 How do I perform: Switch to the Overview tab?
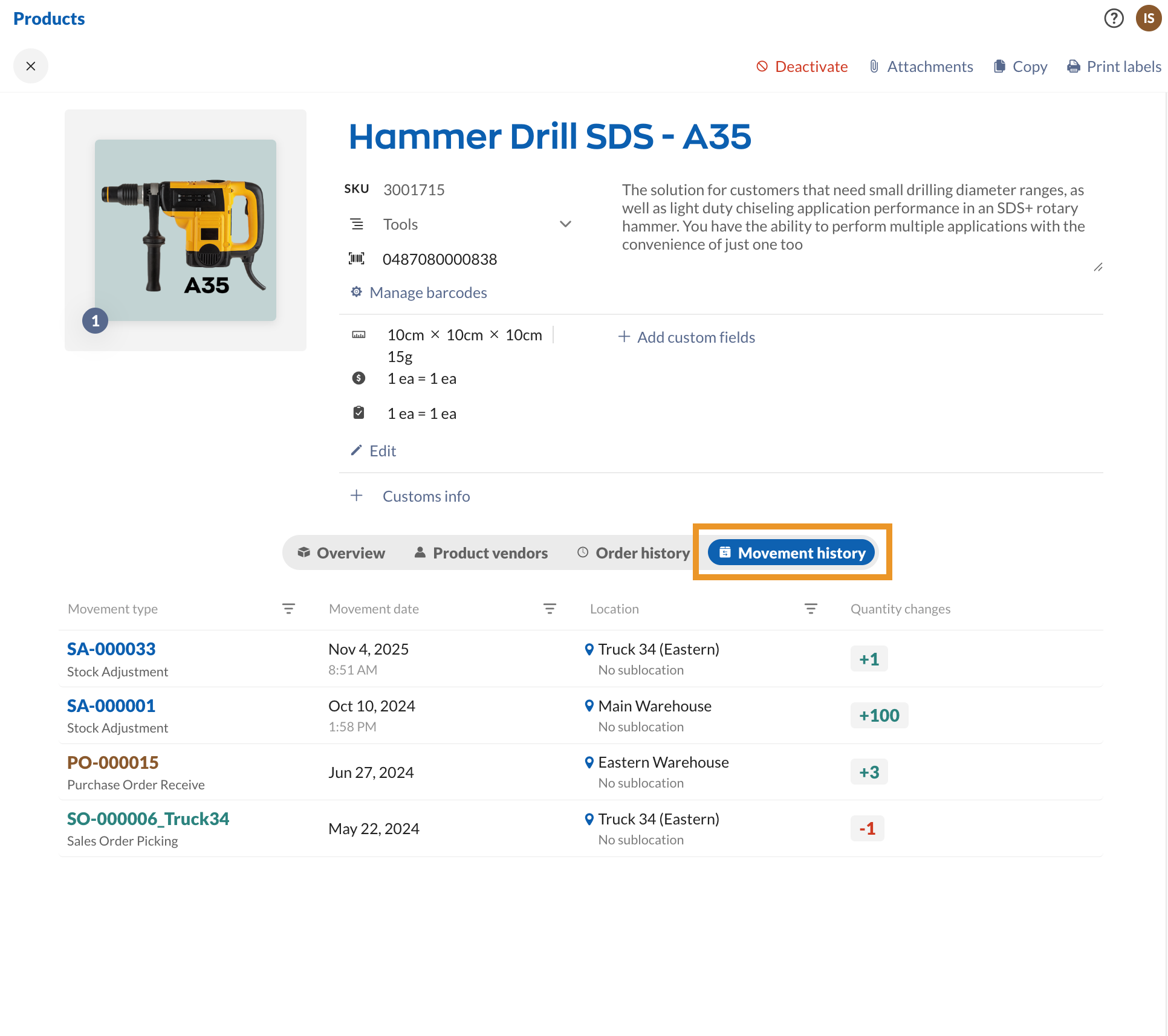click(x=342, y=552)
